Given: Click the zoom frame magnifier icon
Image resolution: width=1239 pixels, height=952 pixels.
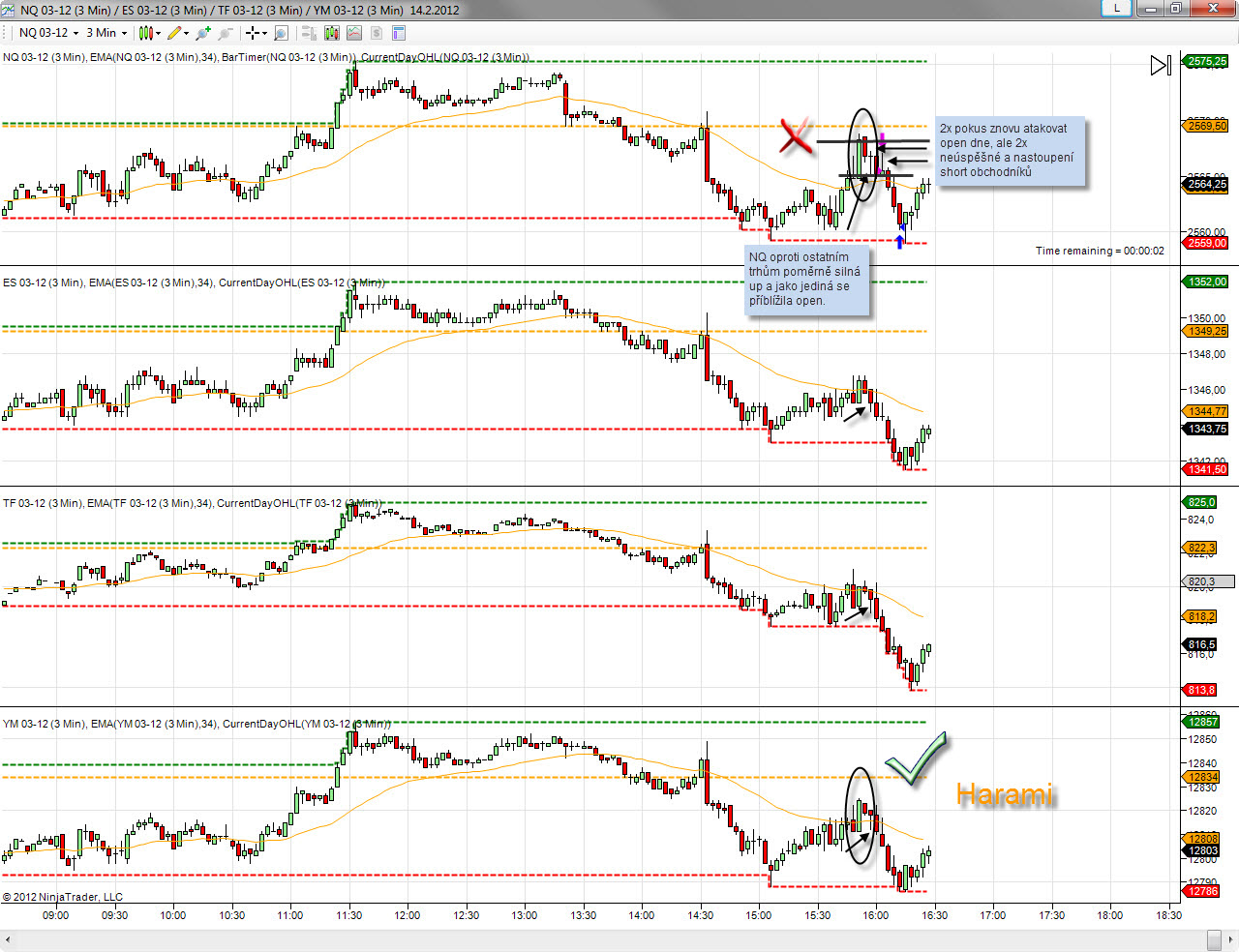Looking at the screenshot, I should click(x=281, y=33).
